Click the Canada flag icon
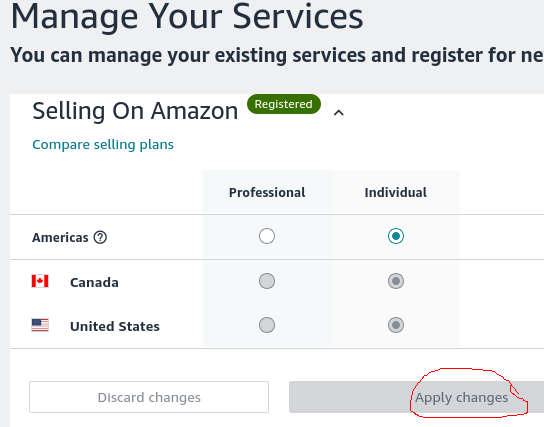Screen dimensions: 544x427 click(40, 281)
